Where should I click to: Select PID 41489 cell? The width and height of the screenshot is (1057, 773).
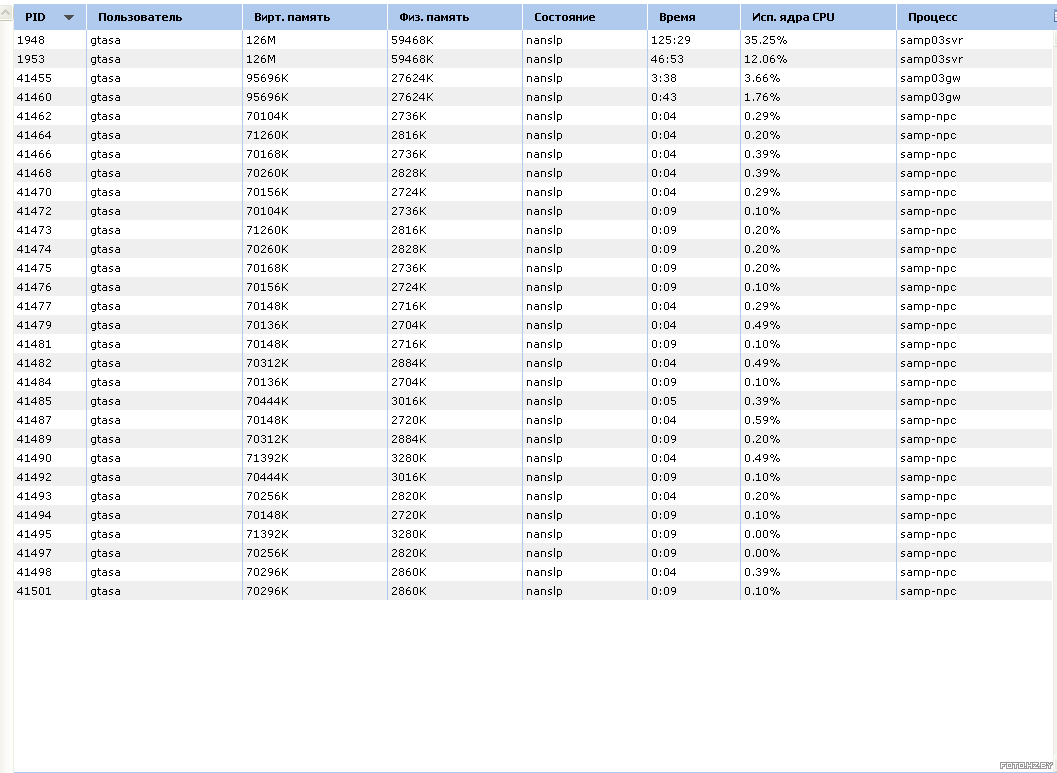(x=34, y=439)
